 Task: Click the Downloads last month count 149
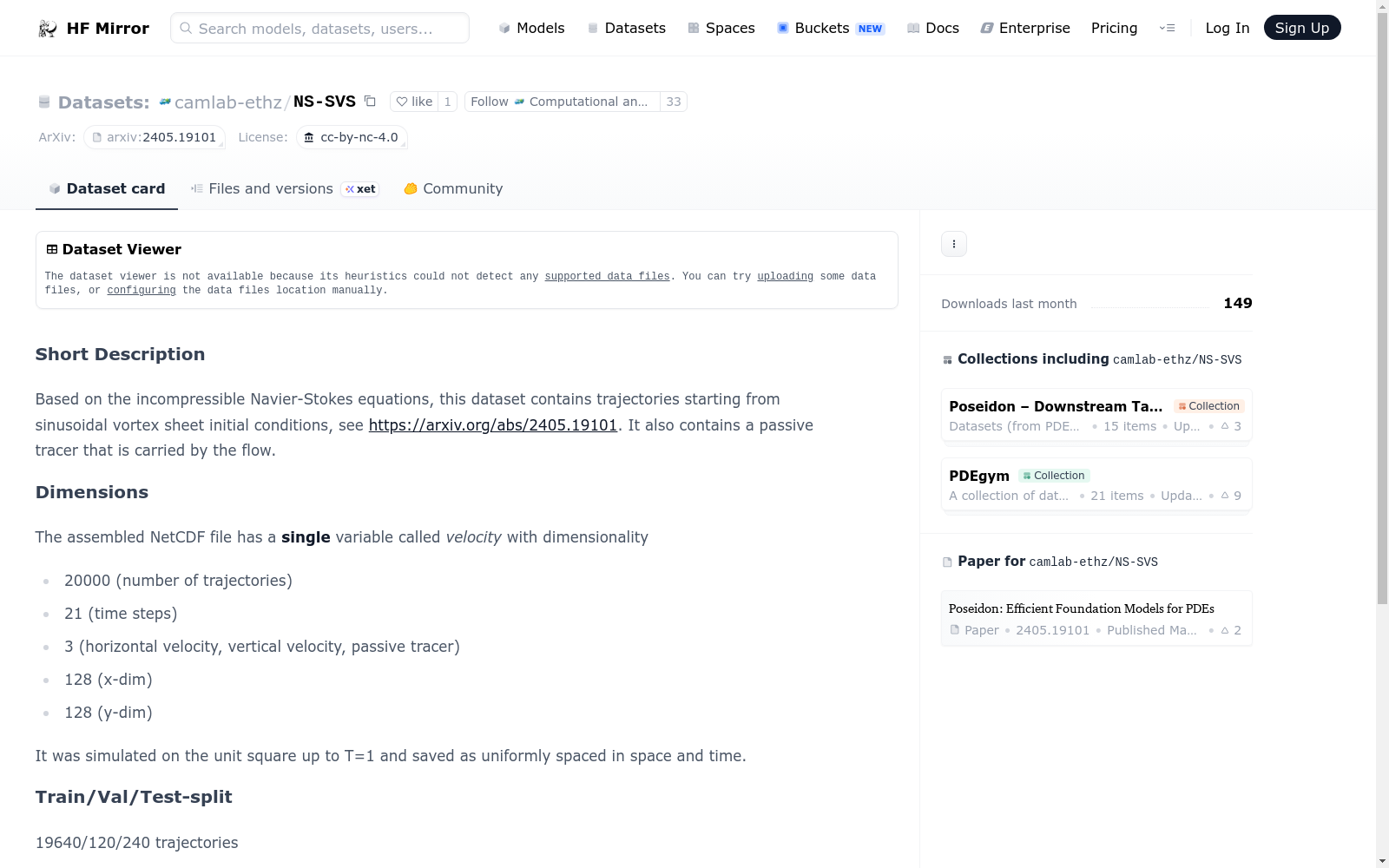point(1238,303)
